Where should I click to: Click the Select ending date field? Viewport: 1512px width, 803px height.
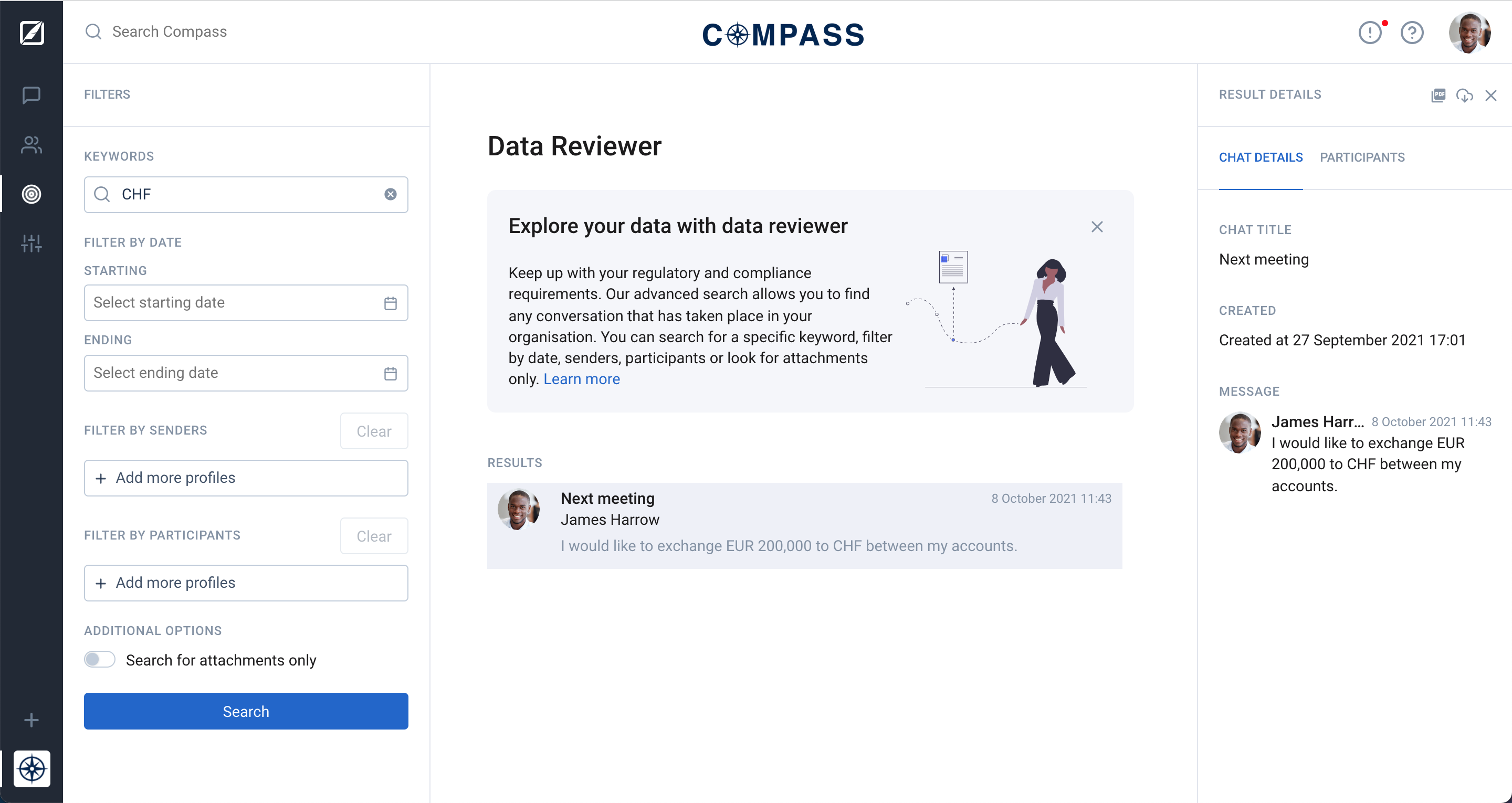click(x=246, y=373)
